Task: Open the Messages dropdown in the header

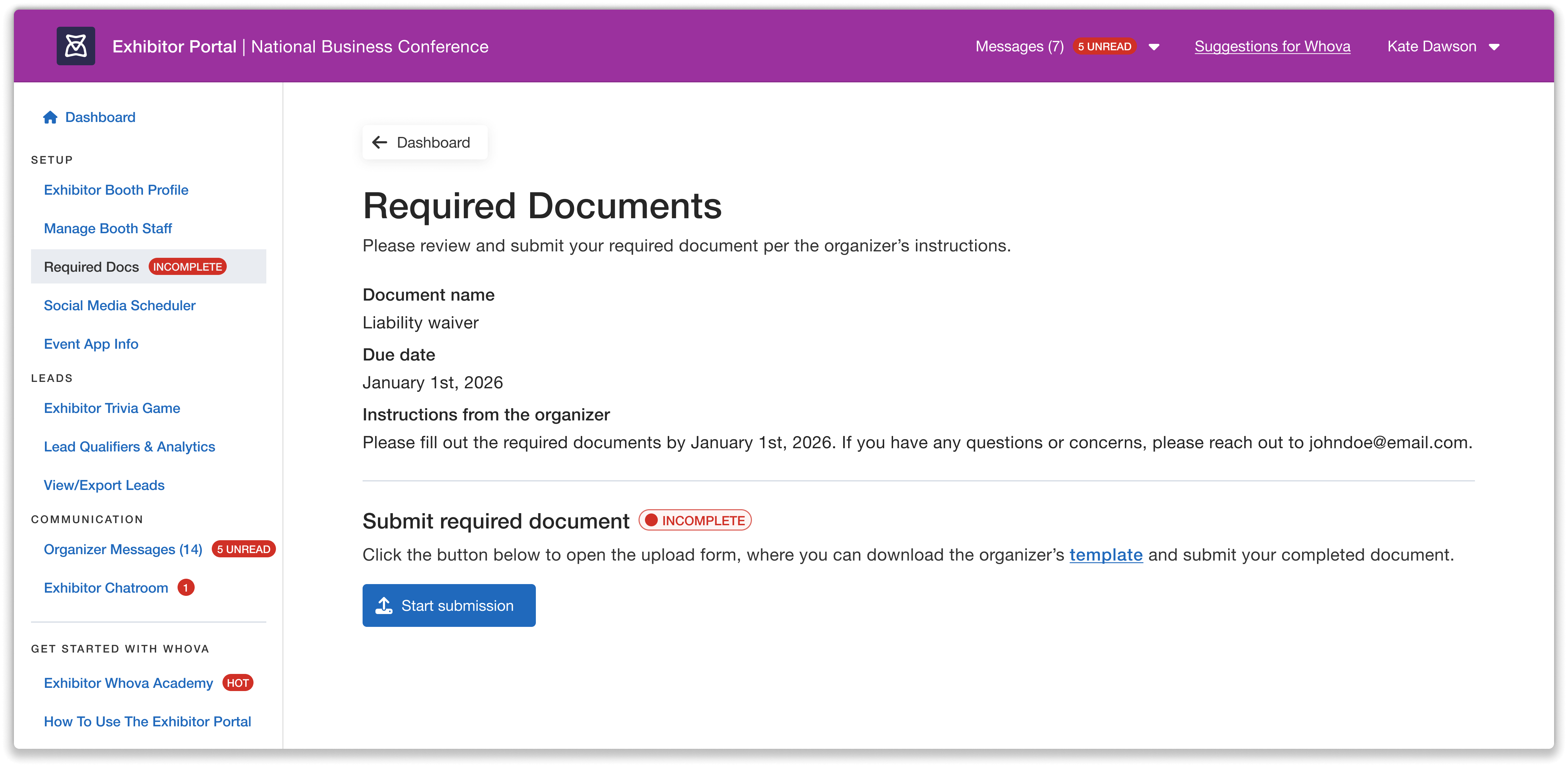Action: pos(1154,46)
